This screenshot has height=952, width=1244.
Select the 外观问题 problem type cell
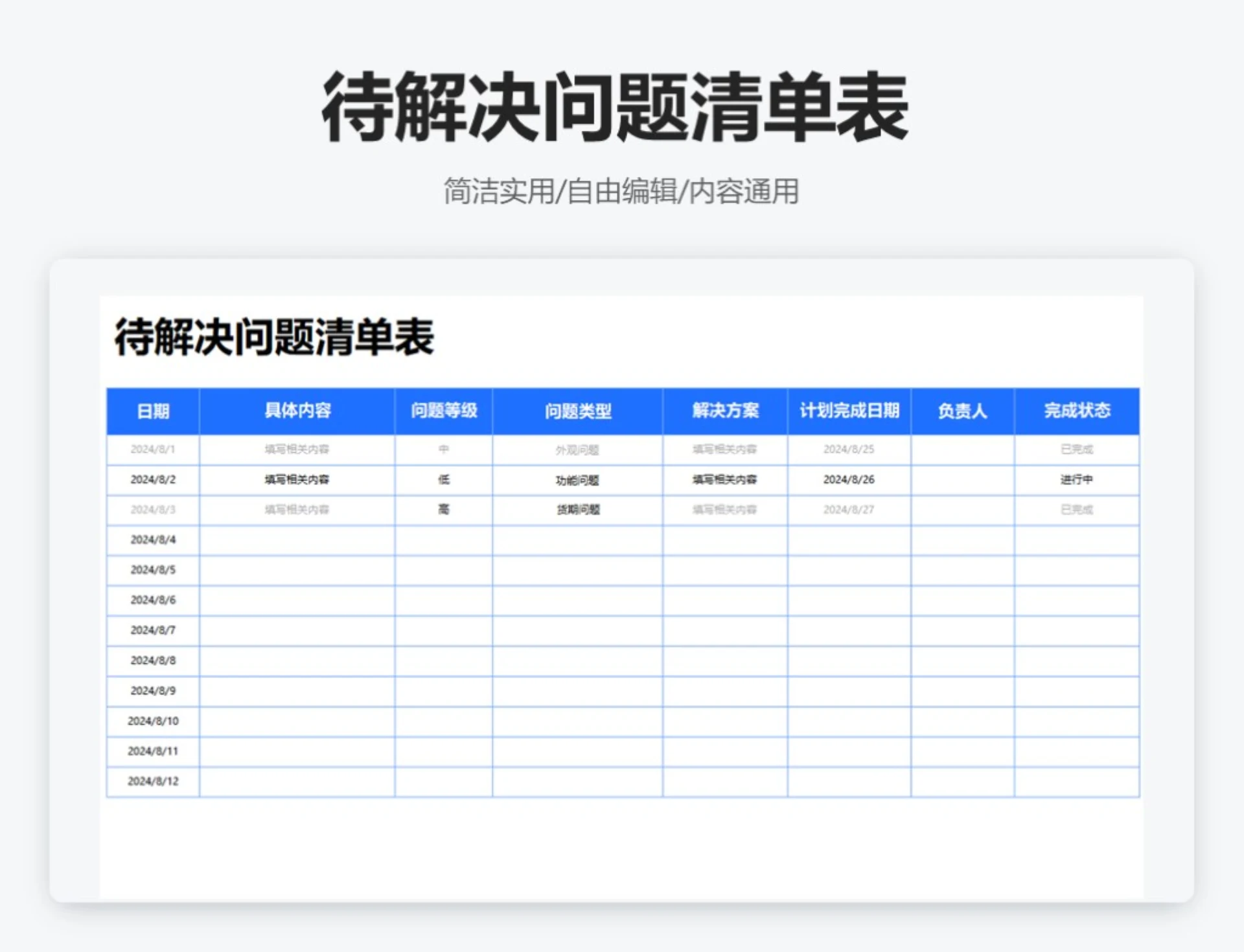577,449
